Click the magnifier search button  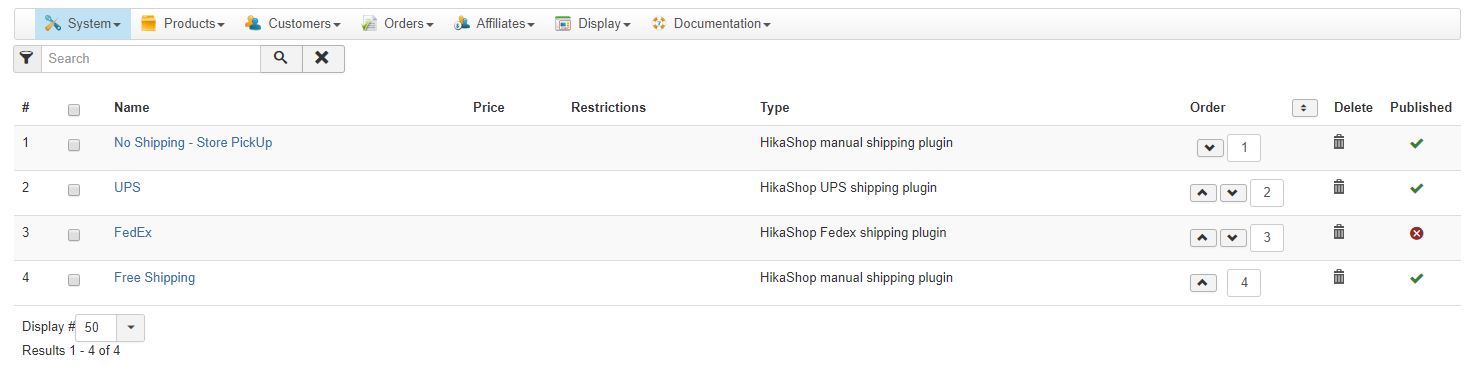281,59
